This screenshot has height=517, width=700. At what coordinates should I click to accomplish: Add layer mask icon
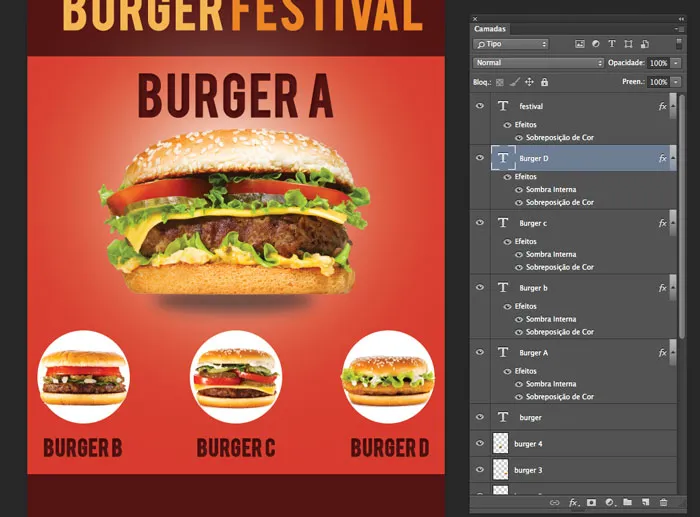(x=592, y=503)
